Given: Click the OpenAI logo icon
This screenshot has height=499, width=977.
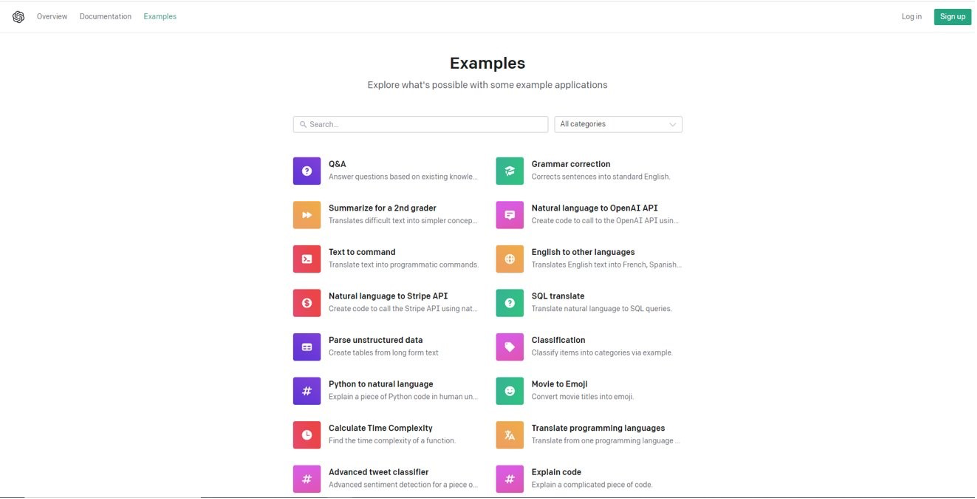Looking at the screenshot, I should tap(18, 17).
